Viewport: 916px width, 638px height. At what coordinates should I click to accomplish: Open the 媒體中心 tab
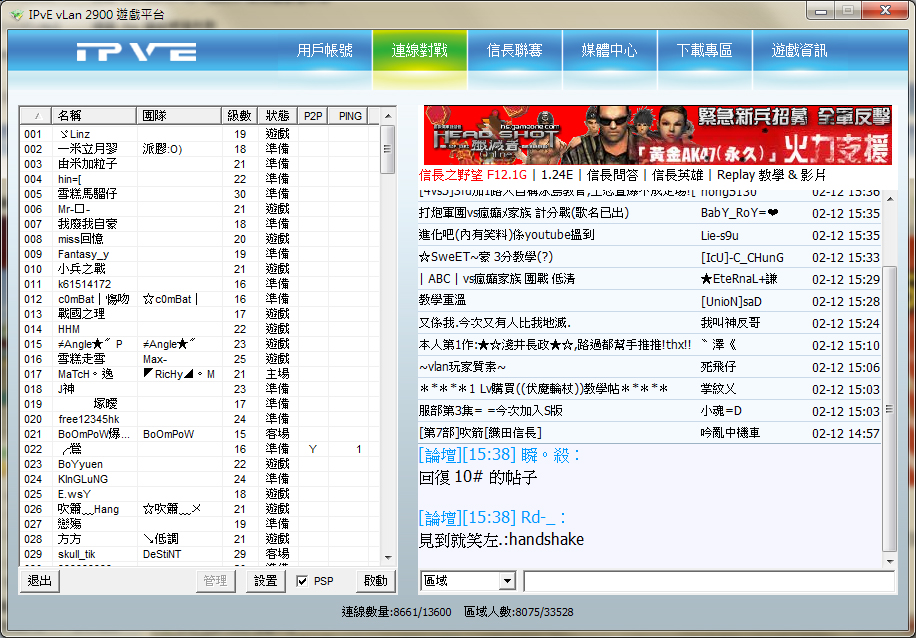609,51
